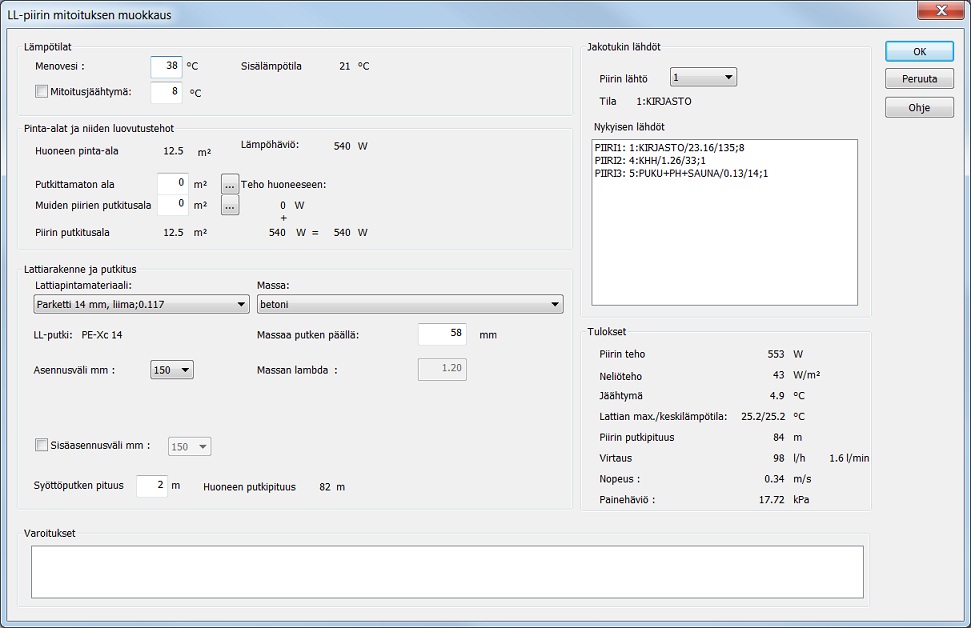Screen dimensions: 971x628
Task: Click the LL-putki PE-Xc 14 text
Action: tap(102, 335)
